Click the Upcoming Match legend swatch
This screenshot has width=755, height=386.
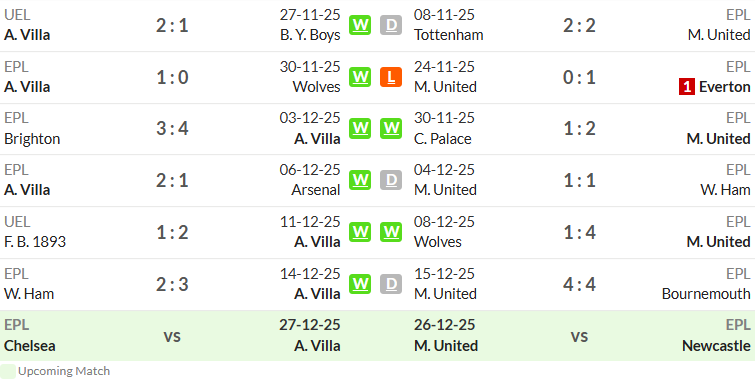pyautogui.click(x=8, y=372)
